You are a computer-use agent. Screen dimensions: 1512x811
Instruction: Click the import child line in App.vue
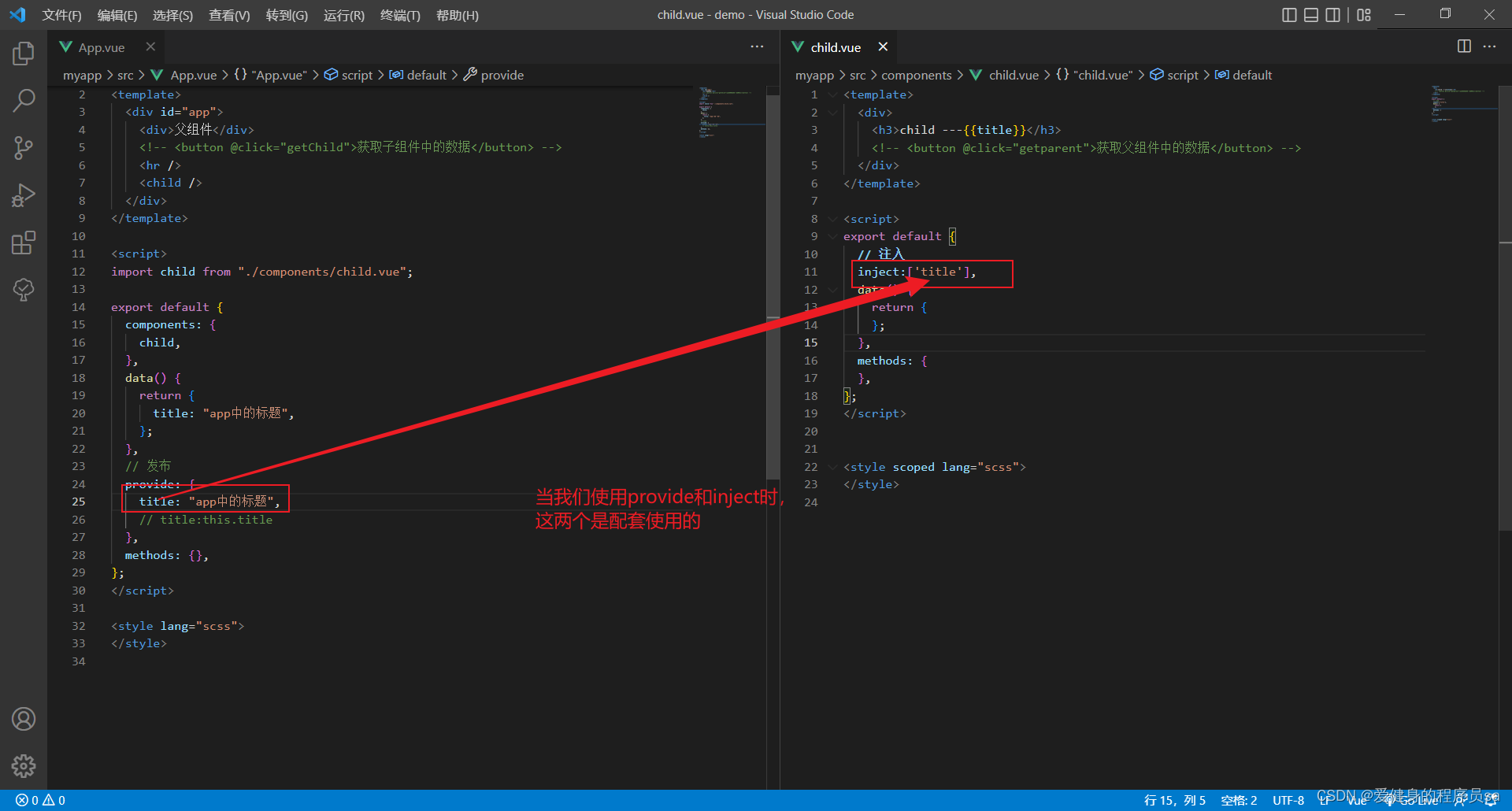(x=261, y=272)
